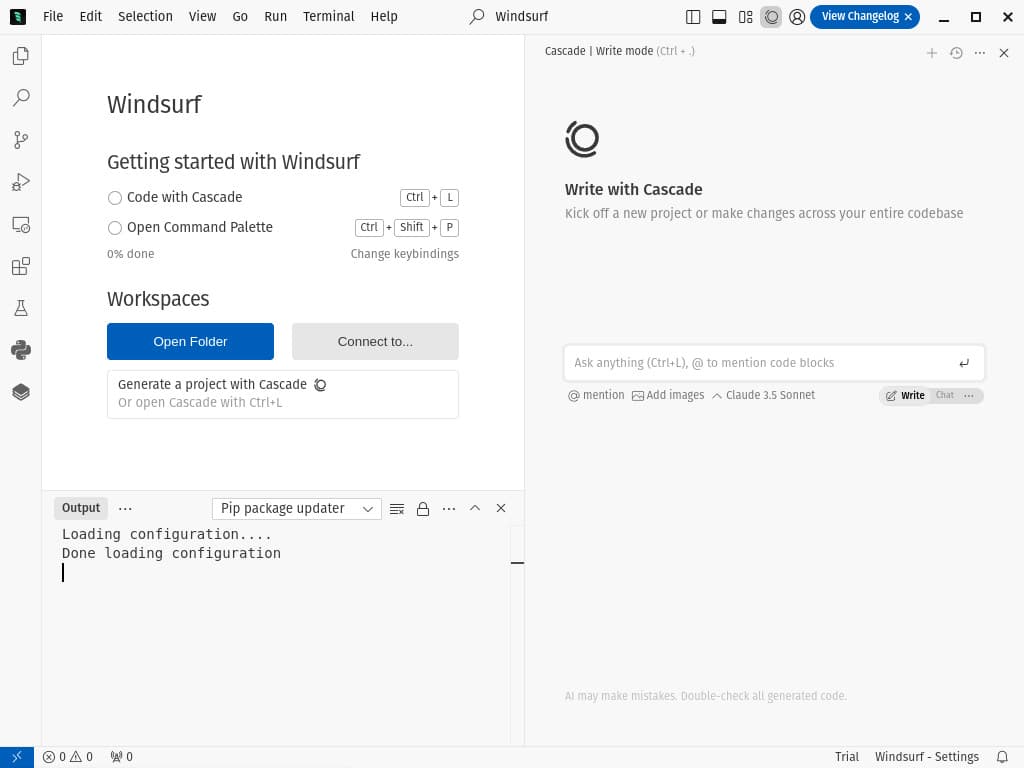Switch Cascade to Chat mode
The image size is (1024, 768).
943,396
